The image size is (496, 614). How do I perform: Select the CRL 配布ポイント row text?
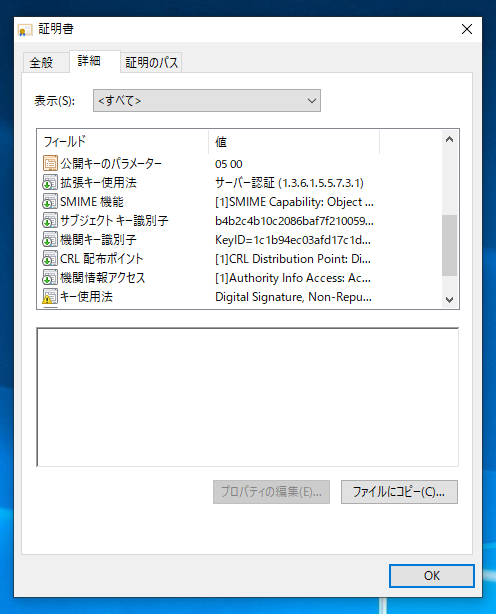pos(102,258)
